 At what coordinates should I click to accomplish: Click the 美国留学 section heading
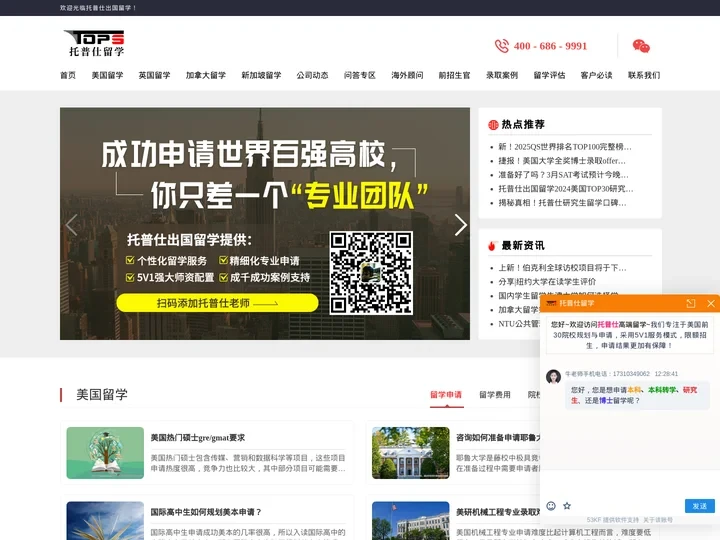click(102, 394)
